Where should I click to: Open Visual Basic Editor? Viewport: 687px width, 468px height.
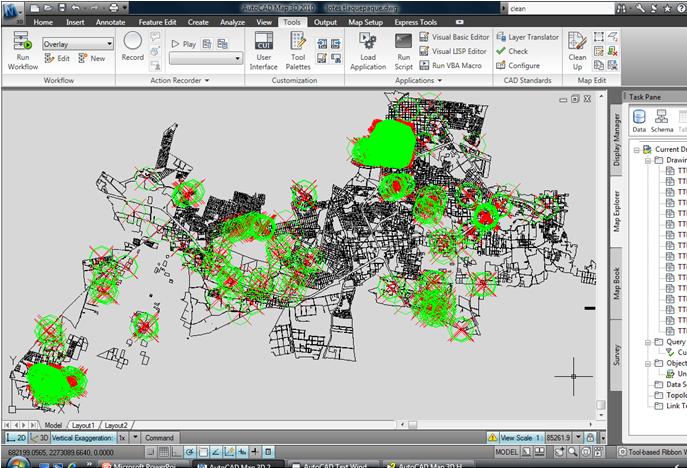pos(454,37)
